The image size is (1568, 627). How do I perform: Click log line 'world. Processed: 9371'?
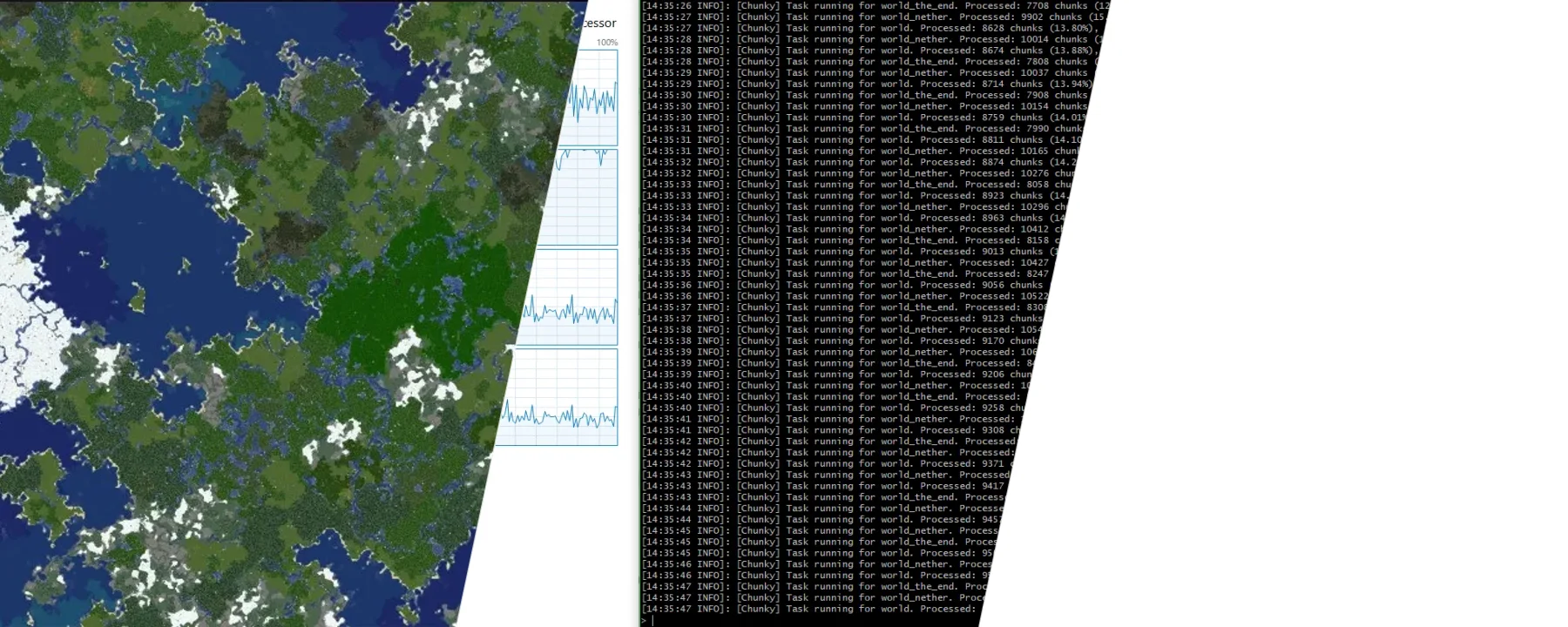point(827,463)
